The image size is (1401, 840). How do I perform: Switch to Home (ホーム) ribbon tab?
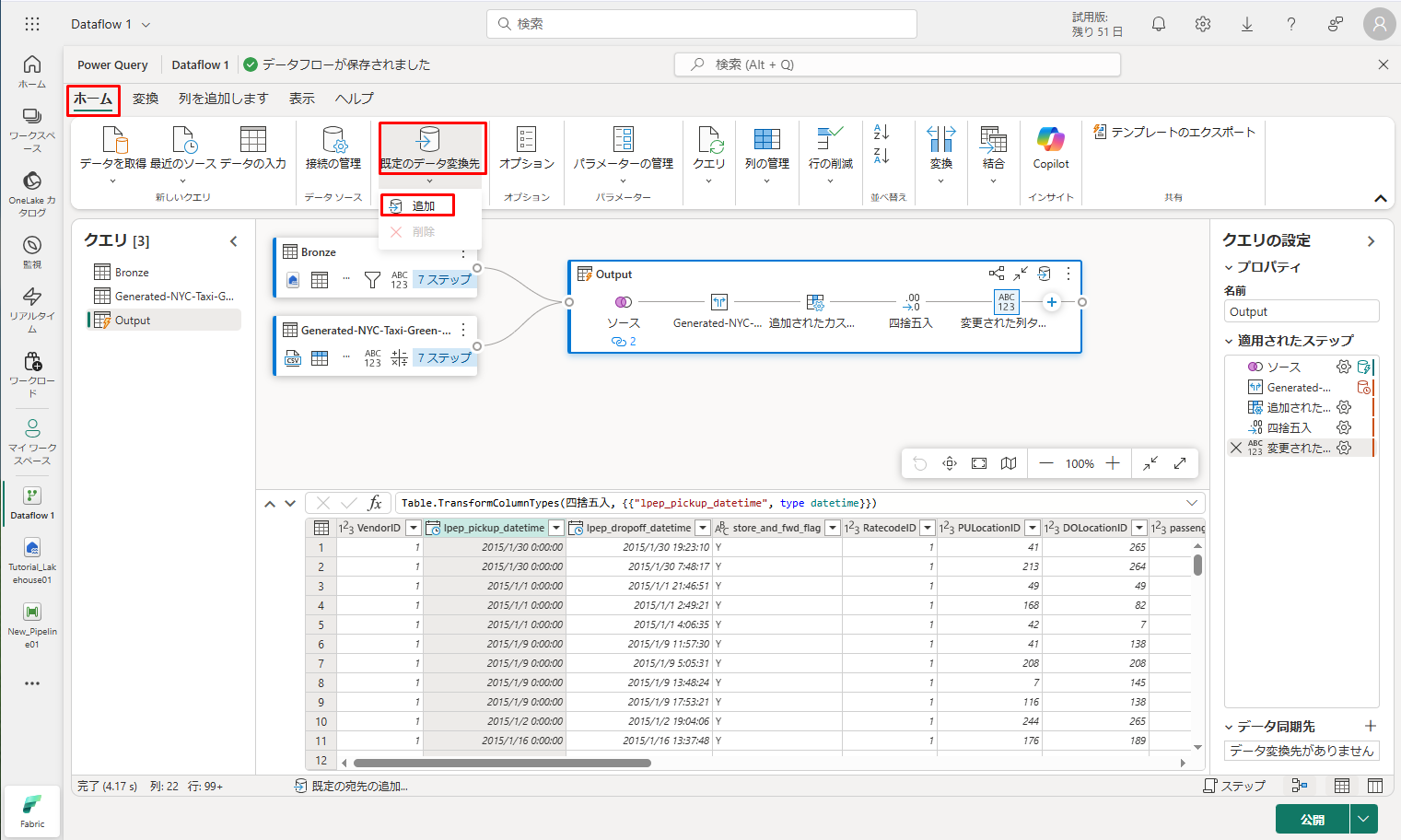click(93, 99)
